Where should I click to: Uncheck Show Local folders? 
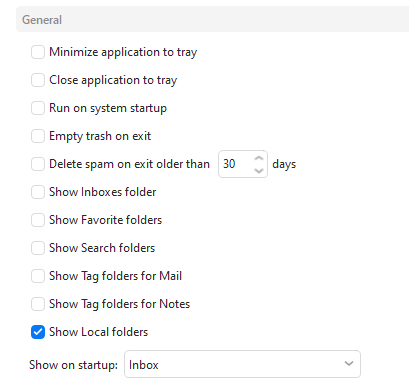[x=38, y=332]
